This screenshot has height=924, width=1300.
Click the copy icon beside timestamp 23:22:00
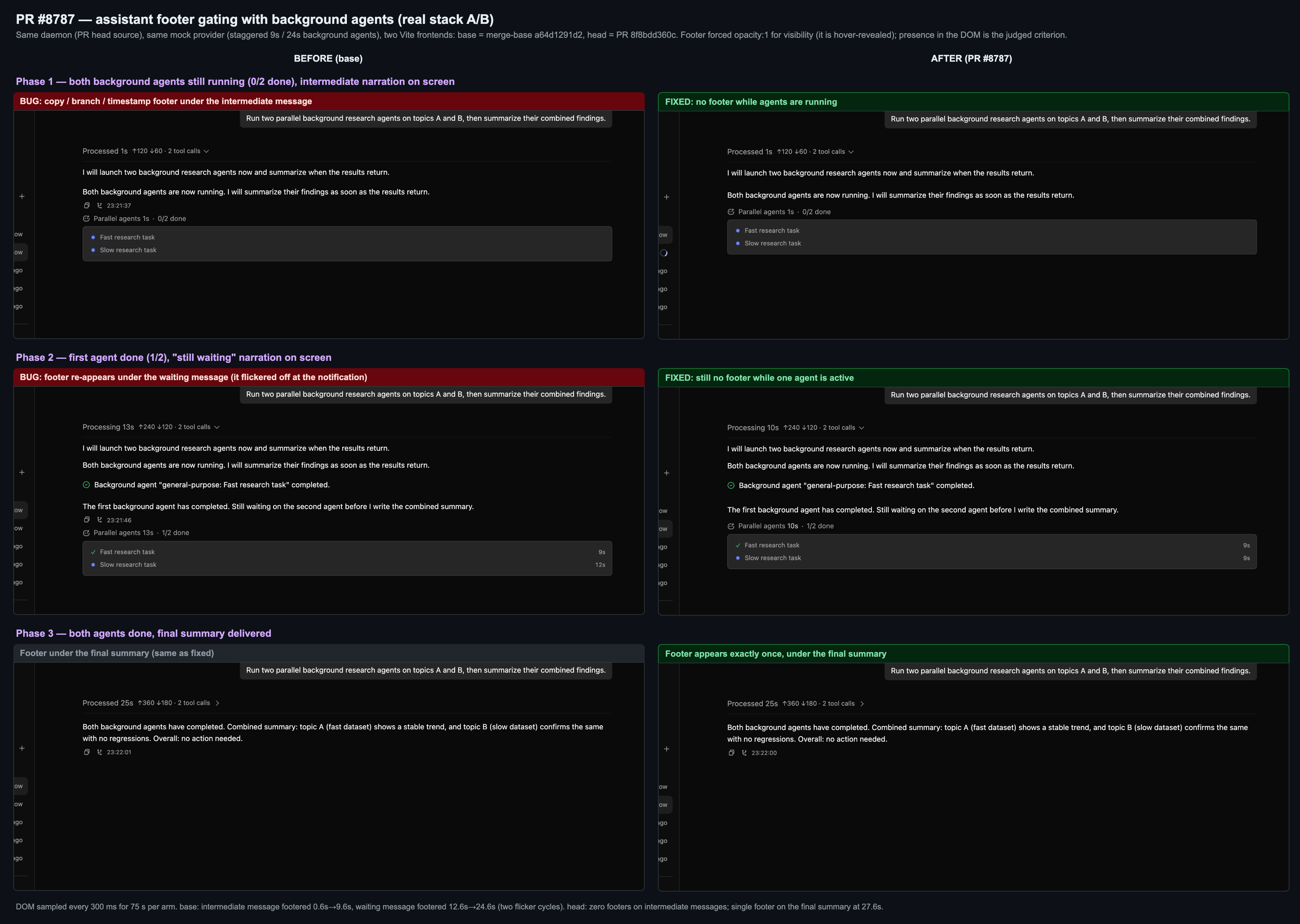coord(731,752)
